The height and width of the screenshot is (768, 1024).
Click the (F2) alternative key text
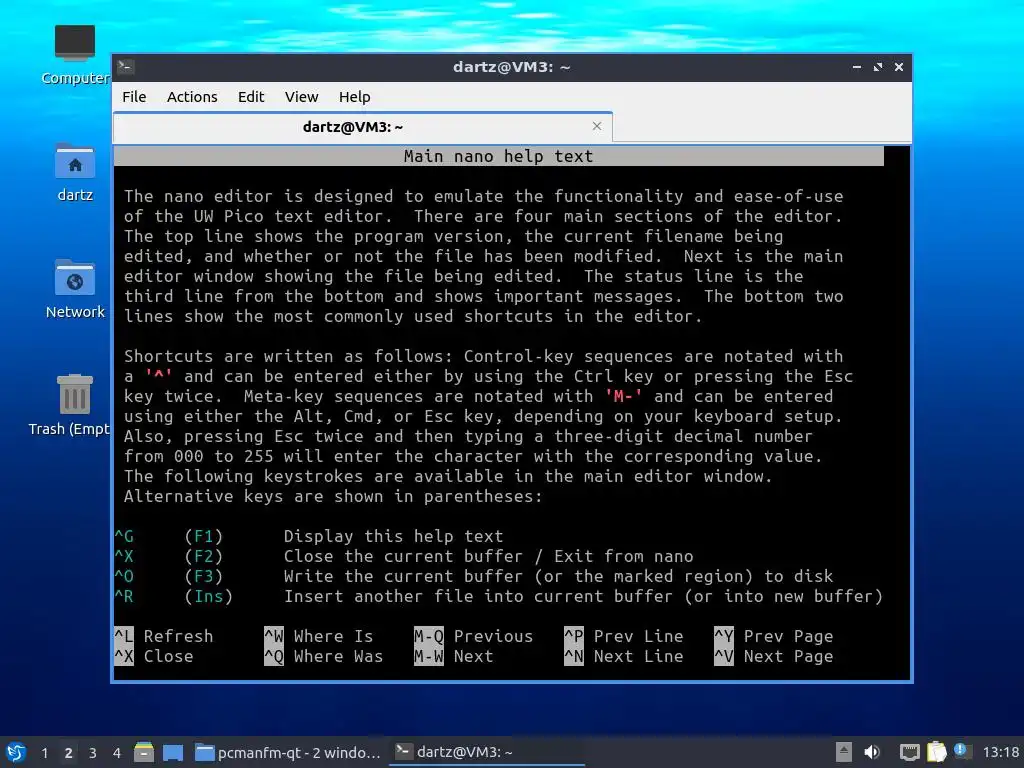pyautogui.click(x=204, y=556)
